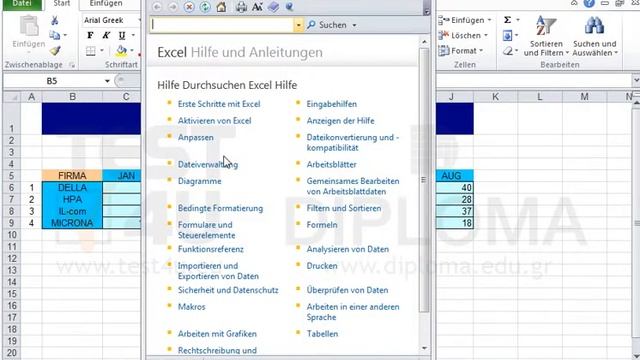Viewport: 640px width, 360px height.
Task: Refresh the Help page with the green arrows icon
Action: click(x=205, y=7)
